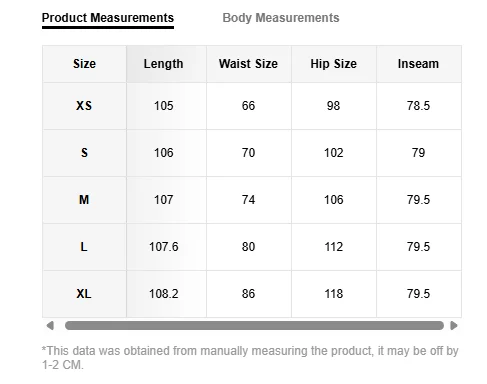This screenshot has height=384, width=487.
Task: Click the Inseam column header
Action: pyautogui.click(x=419, y=64)
